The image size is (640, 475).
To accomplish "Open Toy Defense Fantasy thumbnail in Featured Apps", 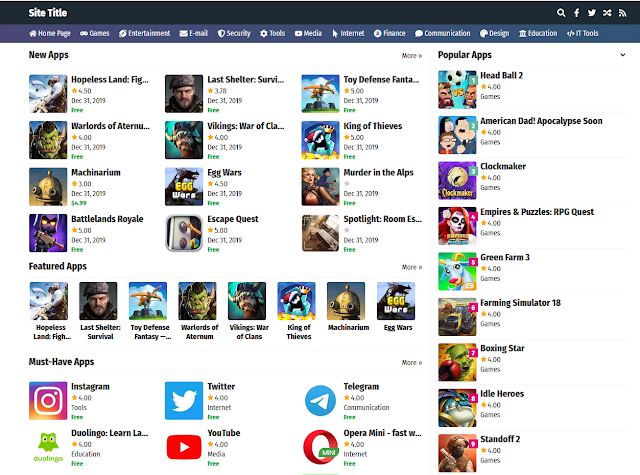I will (x=148, y=301).
